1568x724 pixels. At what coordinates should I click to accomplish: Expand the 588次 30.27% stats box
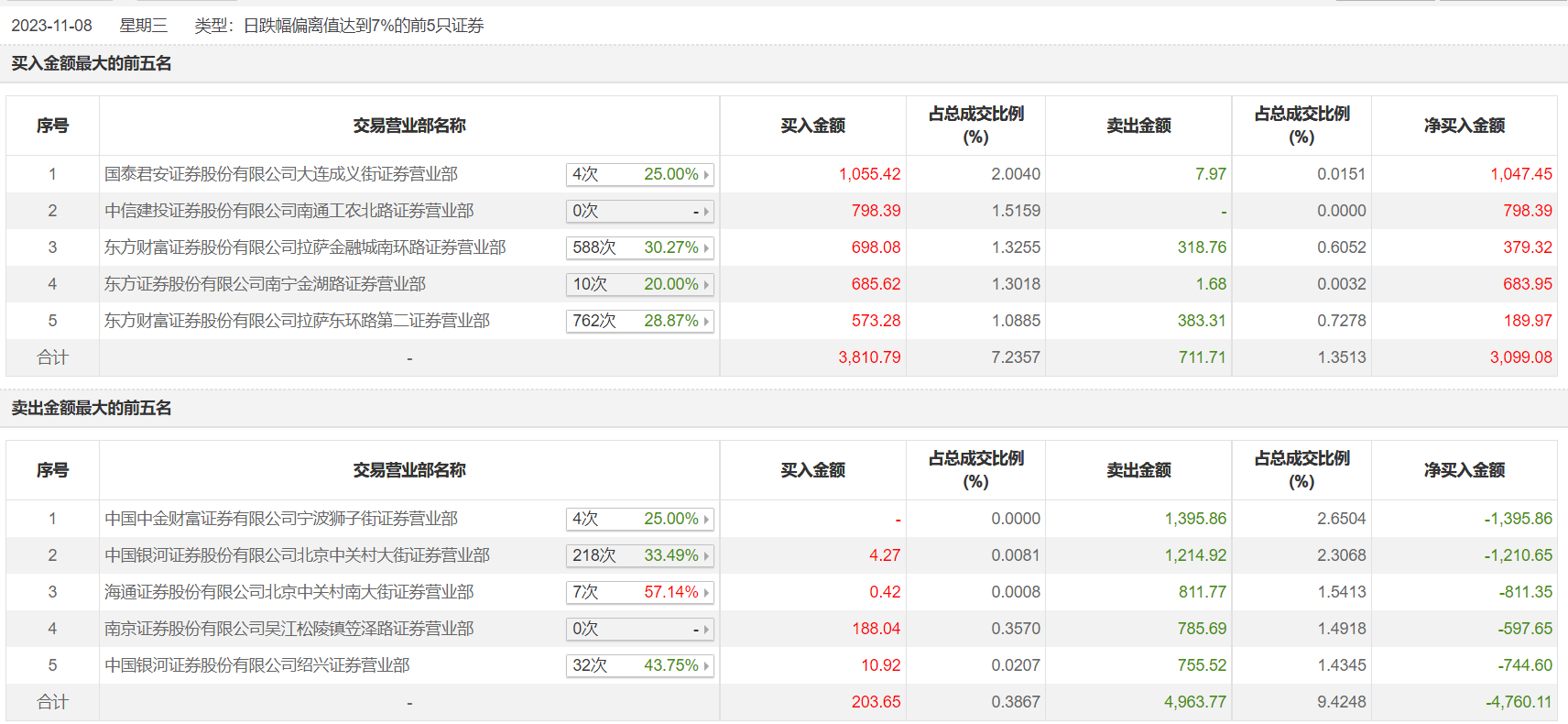tap(639, 247)
